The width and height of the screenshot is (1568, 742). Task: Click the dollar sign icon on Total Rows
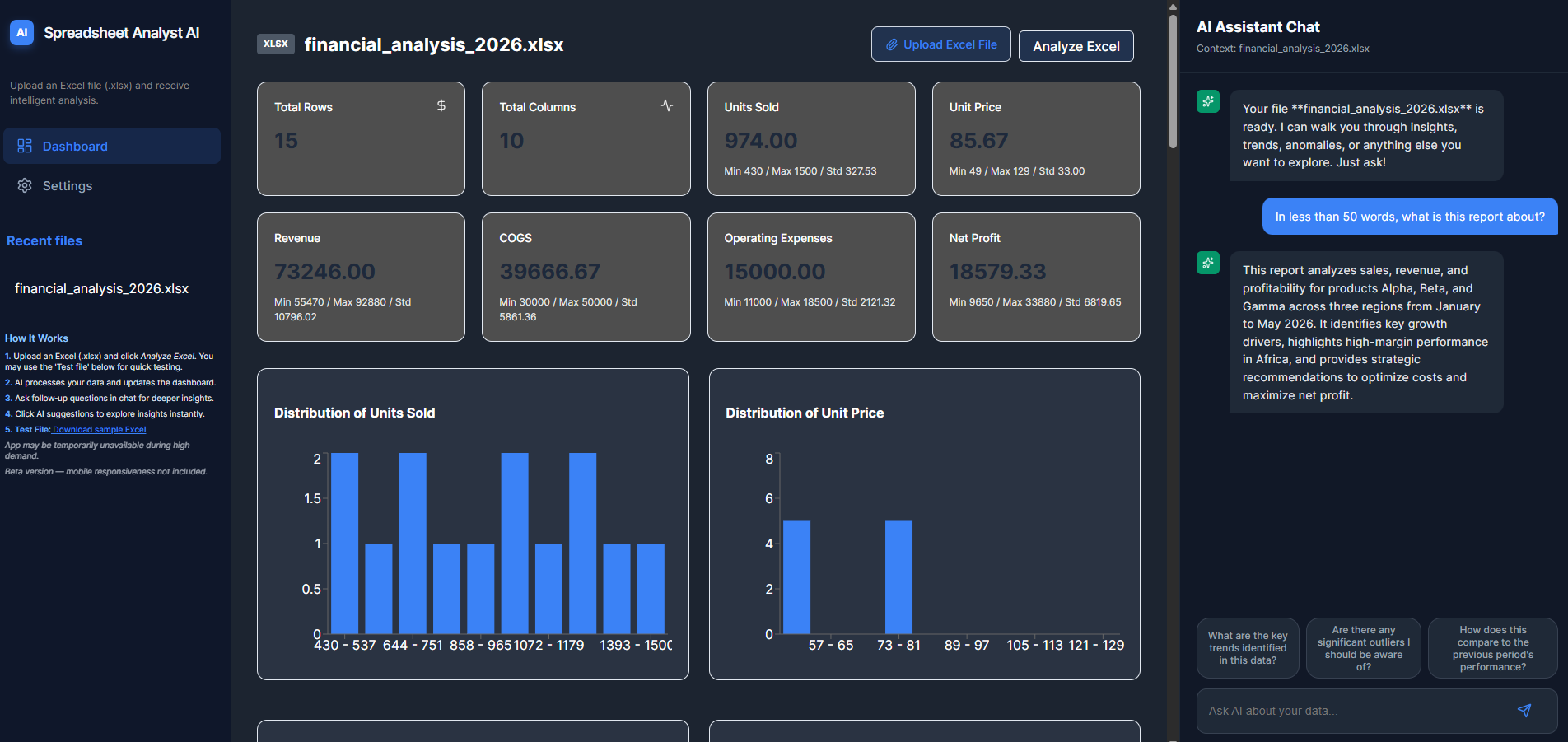(441, 105)
